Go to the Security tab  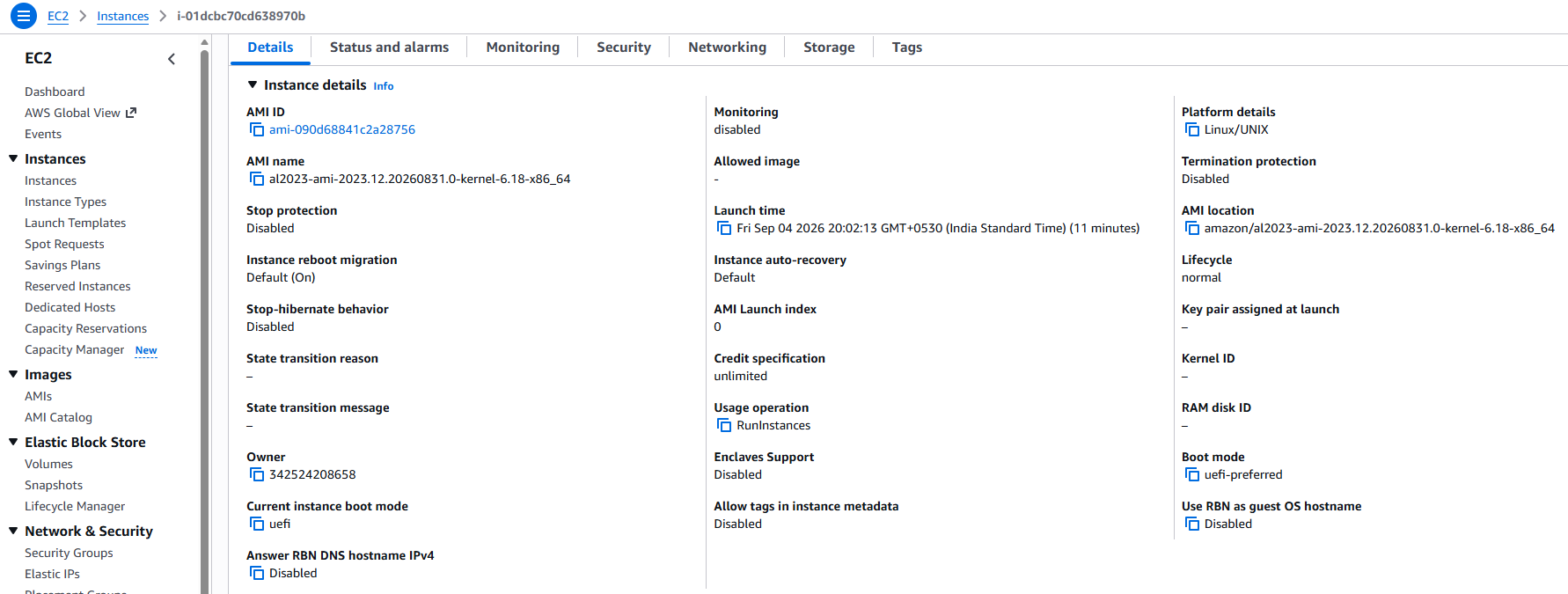pos(624,48)
